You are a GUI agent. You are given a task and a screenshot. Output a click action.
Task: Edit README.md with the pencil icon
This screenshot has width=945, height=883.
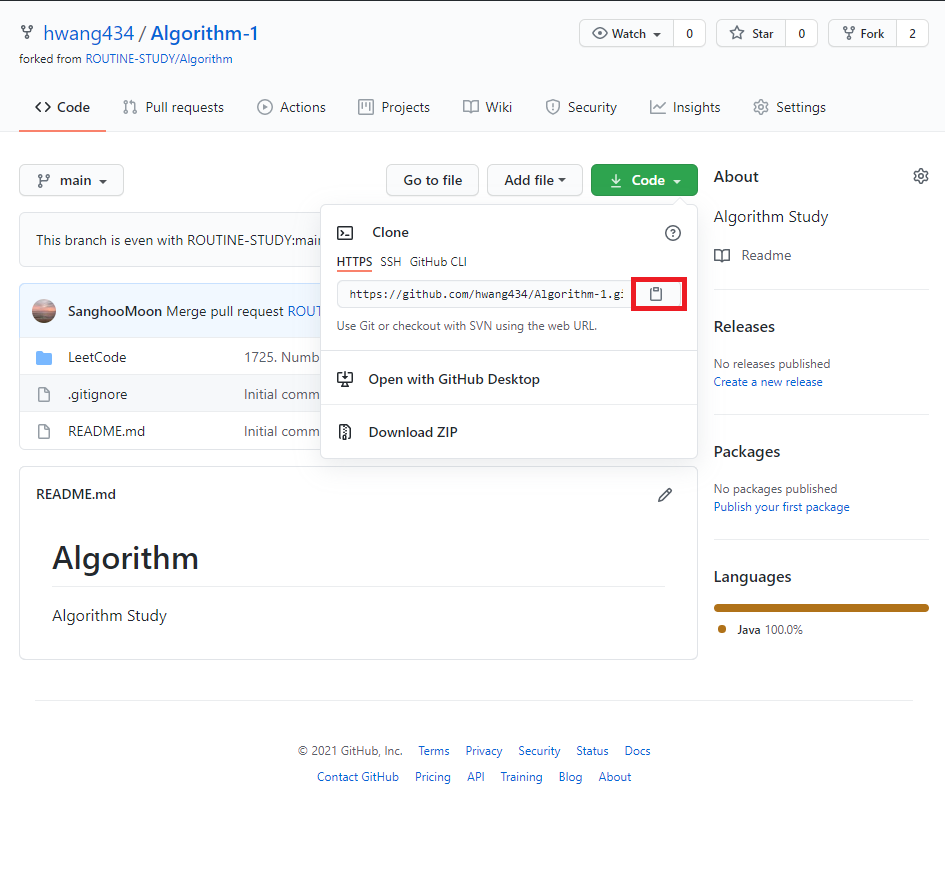[665, 495]
